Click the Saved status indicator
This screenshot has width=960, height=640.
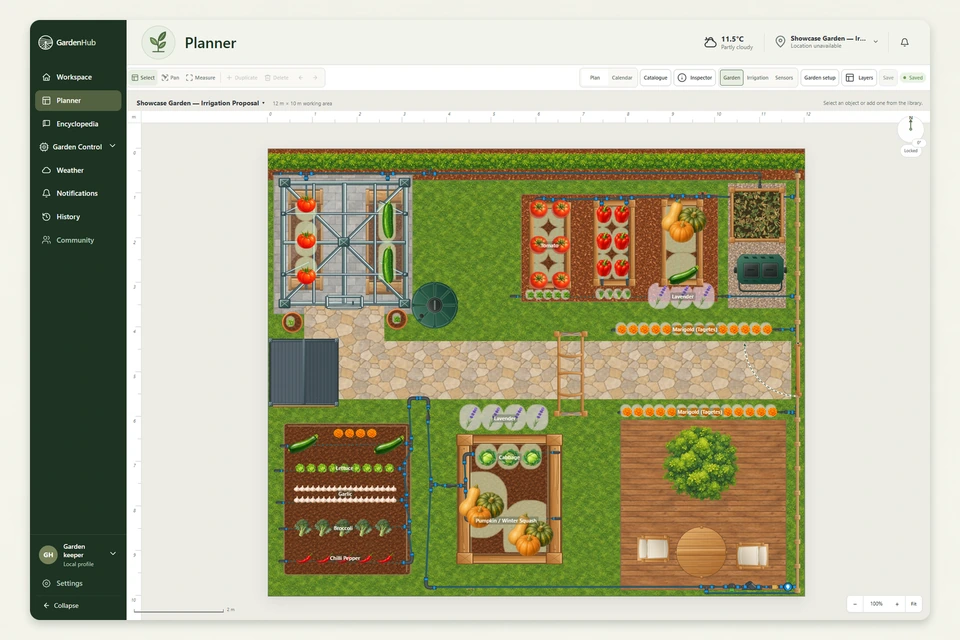point(912,78)
